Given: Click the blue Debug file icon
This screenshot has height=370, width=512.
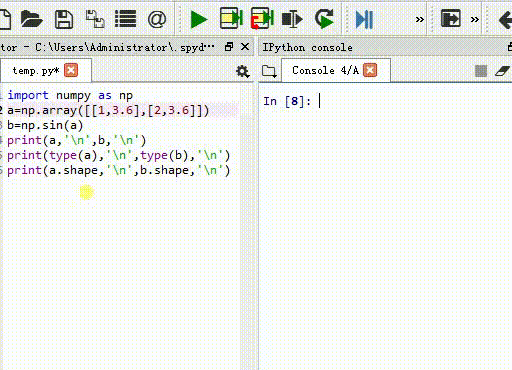Looking at the screenshot, I should [364, 19].
